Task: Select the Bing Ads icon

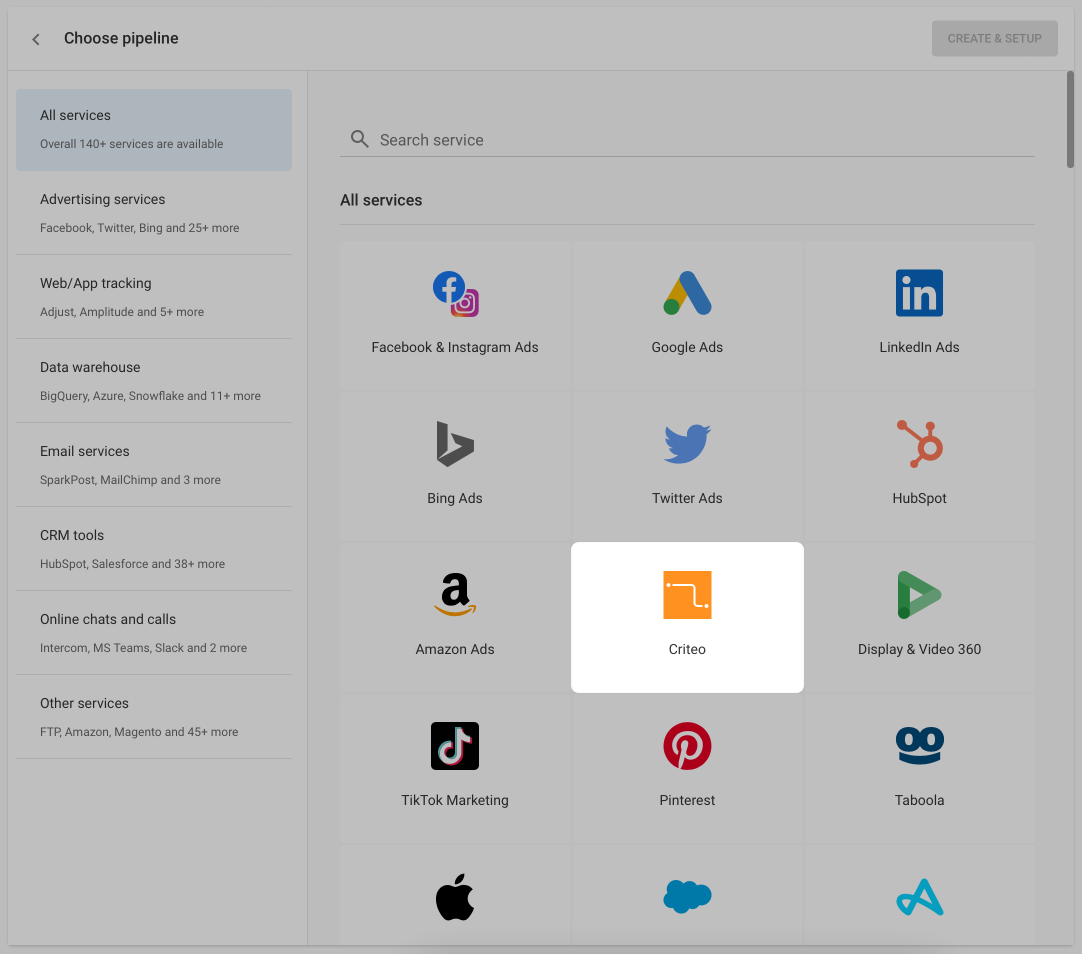Action: click(455, 444)
